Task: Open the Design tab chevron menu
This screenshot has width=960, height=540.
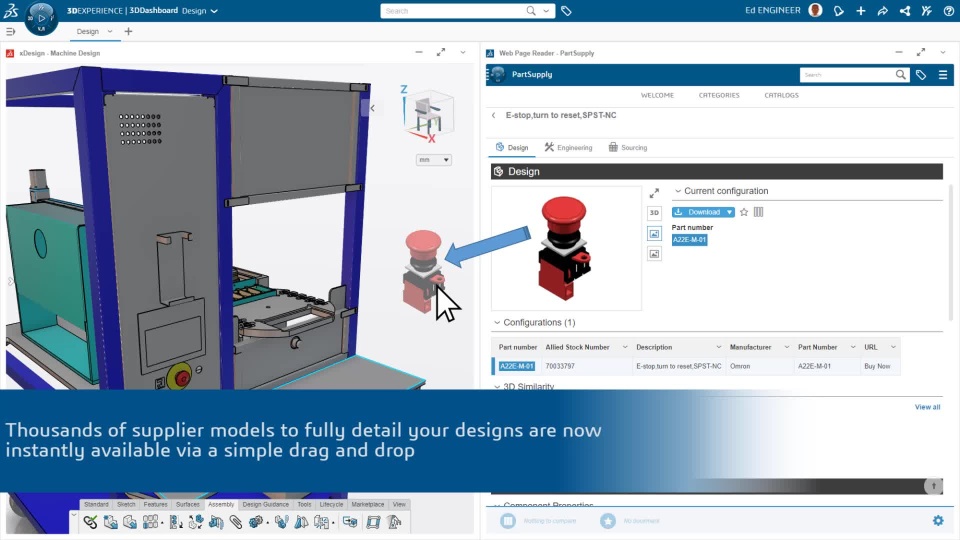Action: click(x=110, y=31)
